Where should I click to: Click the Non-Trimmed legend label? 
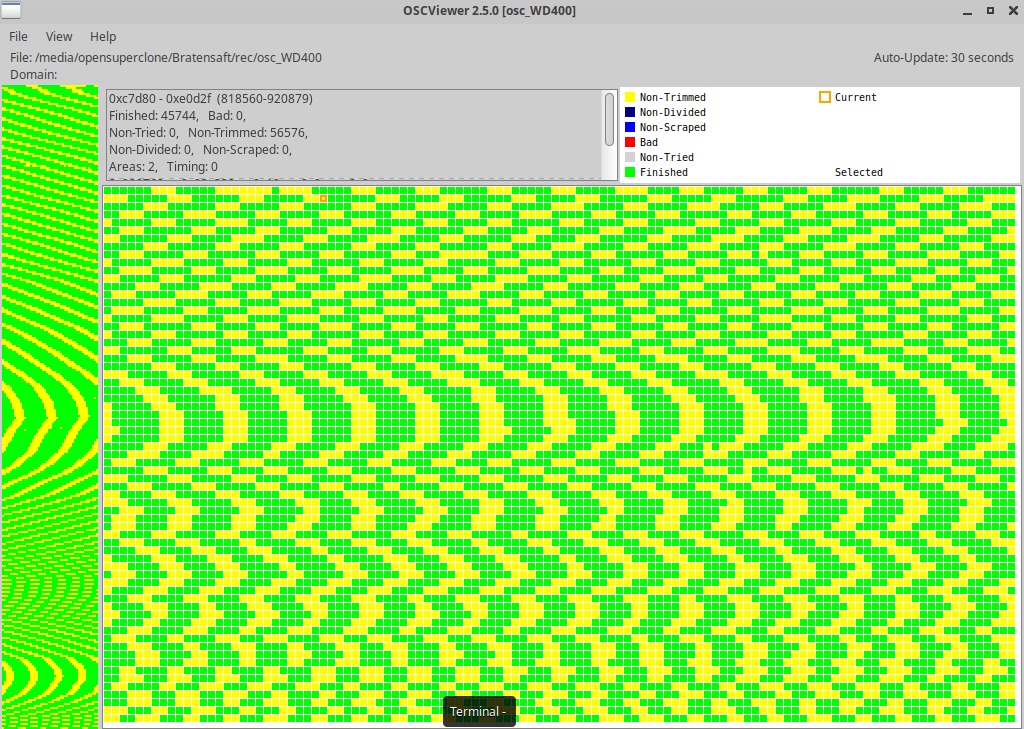[673, 97]
